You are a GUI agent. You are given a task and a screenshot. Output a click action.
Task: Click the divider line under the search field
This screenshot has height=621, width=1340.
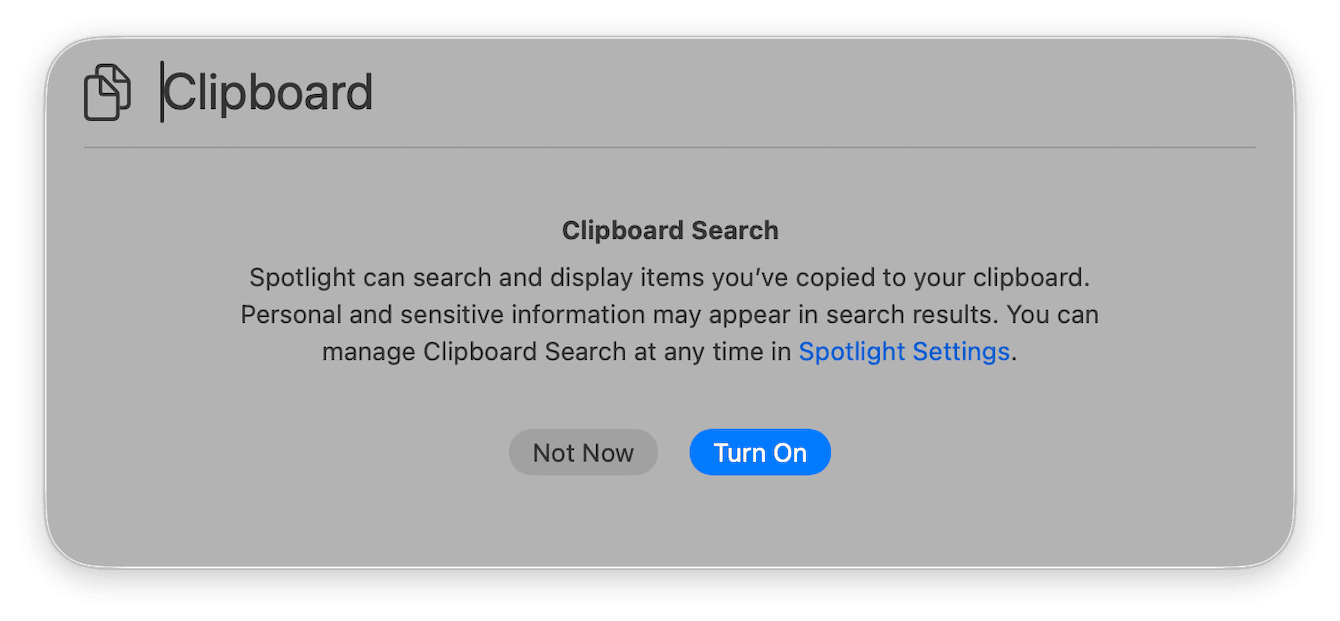click(x=669, y=148)
